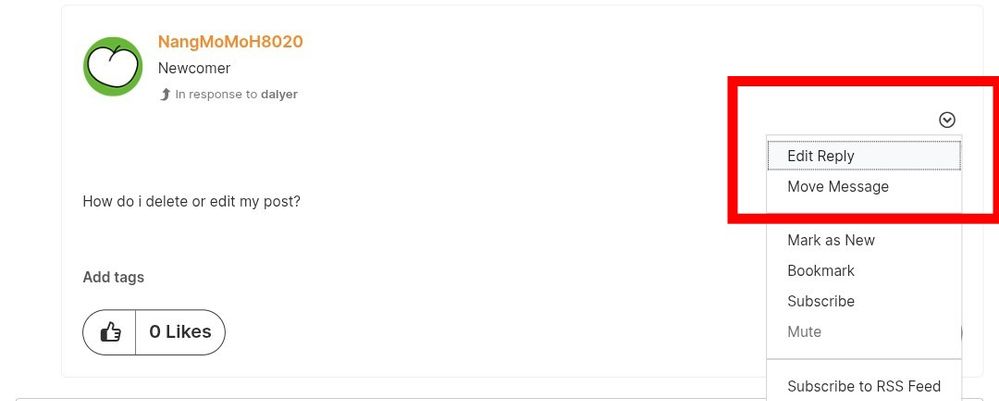
Task: Click the post text about deleting a post
Action: click(191, 201)
